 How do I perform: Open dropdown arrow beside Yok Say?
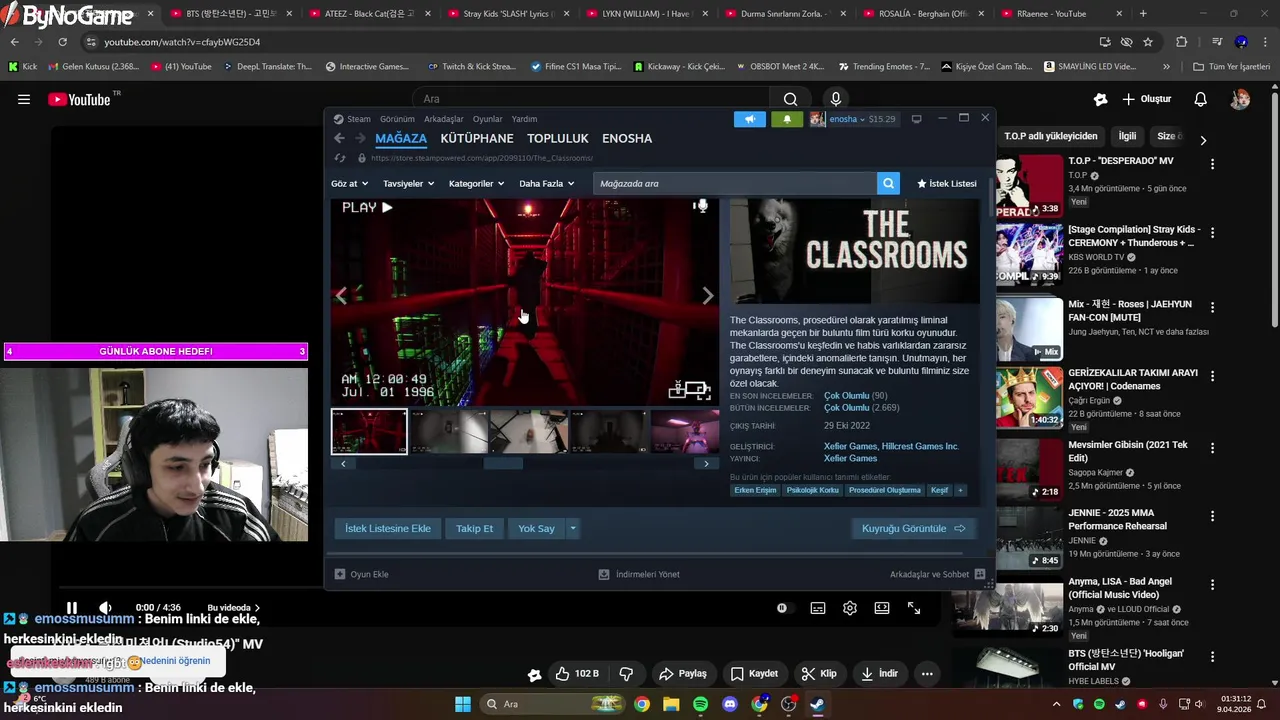pyautogui.click(x=573, y=528)
